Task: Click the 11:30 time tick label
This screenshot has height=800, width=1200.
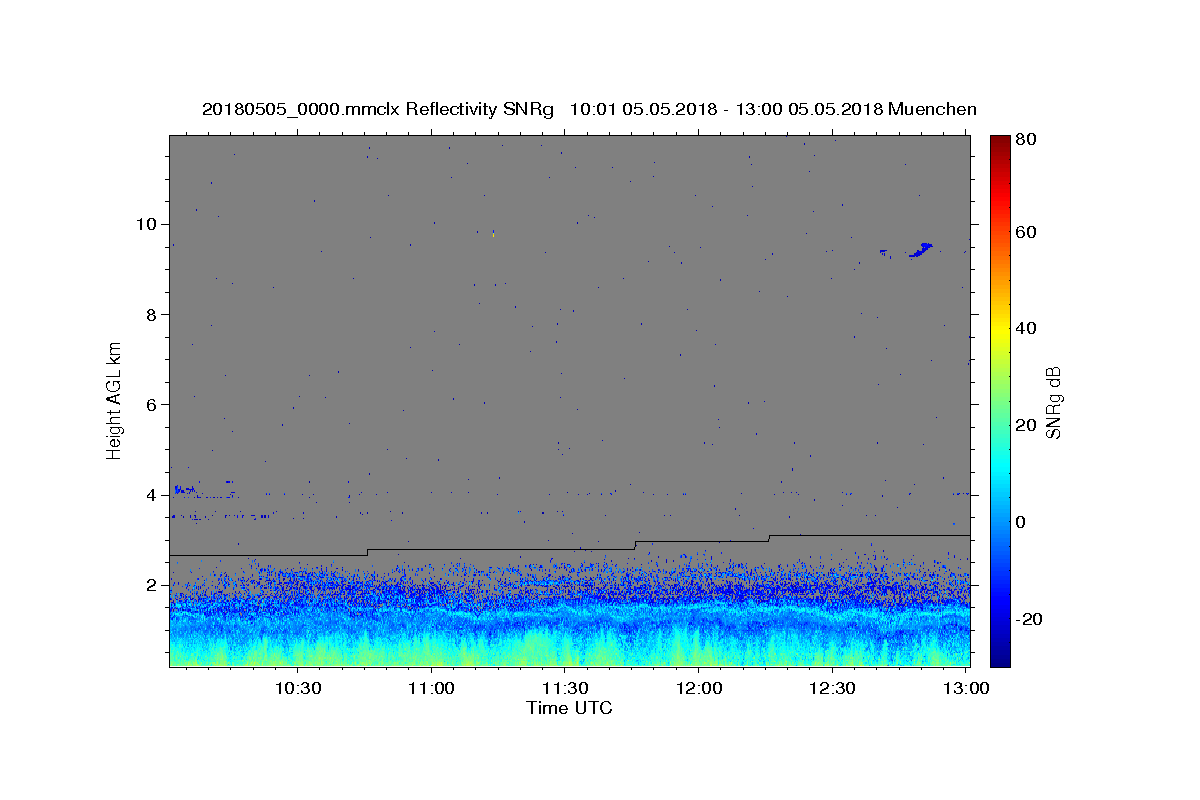Action: (565, 689)
